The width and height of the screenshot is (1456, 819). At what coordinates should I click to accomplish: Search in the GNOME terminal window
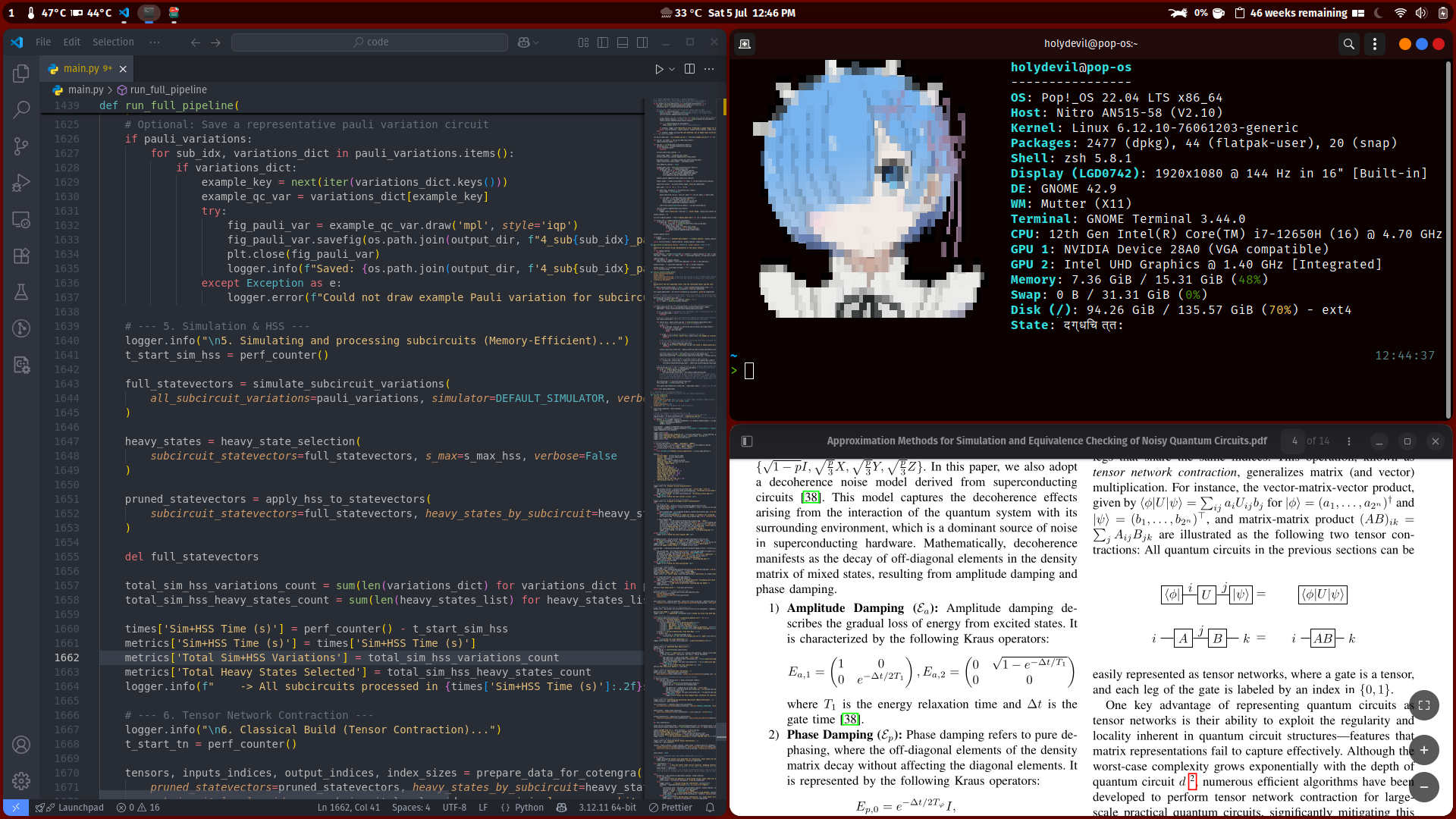pos(1348,44)
